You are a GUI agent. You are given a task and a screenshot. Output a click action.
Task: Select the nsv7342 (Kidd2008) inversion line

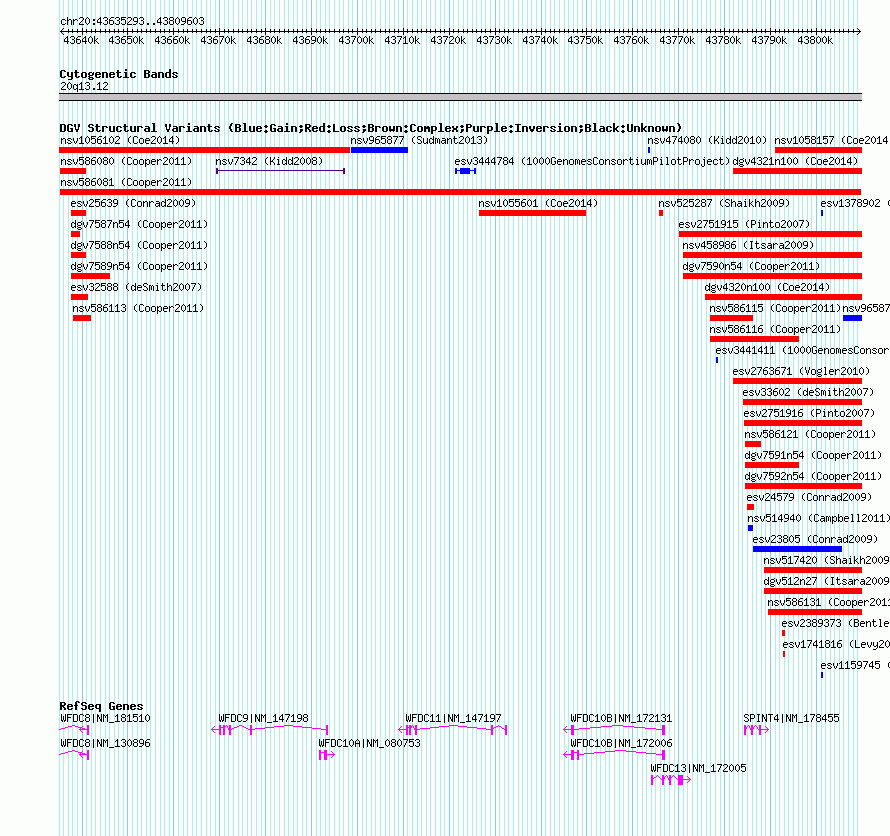[x=280, y=171]
